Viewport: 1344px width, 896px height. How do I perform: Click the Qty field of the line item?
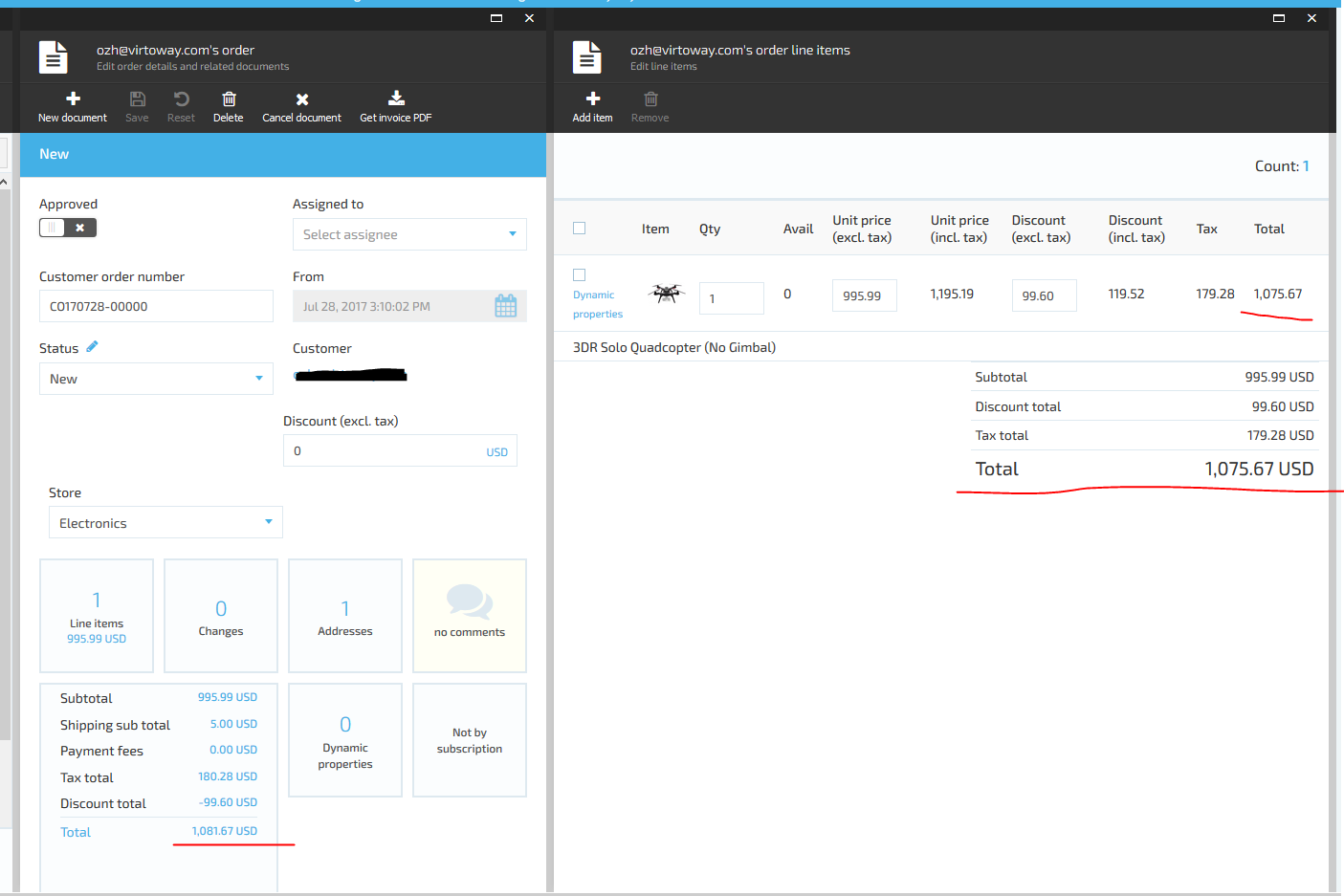[x=732, y=298]
